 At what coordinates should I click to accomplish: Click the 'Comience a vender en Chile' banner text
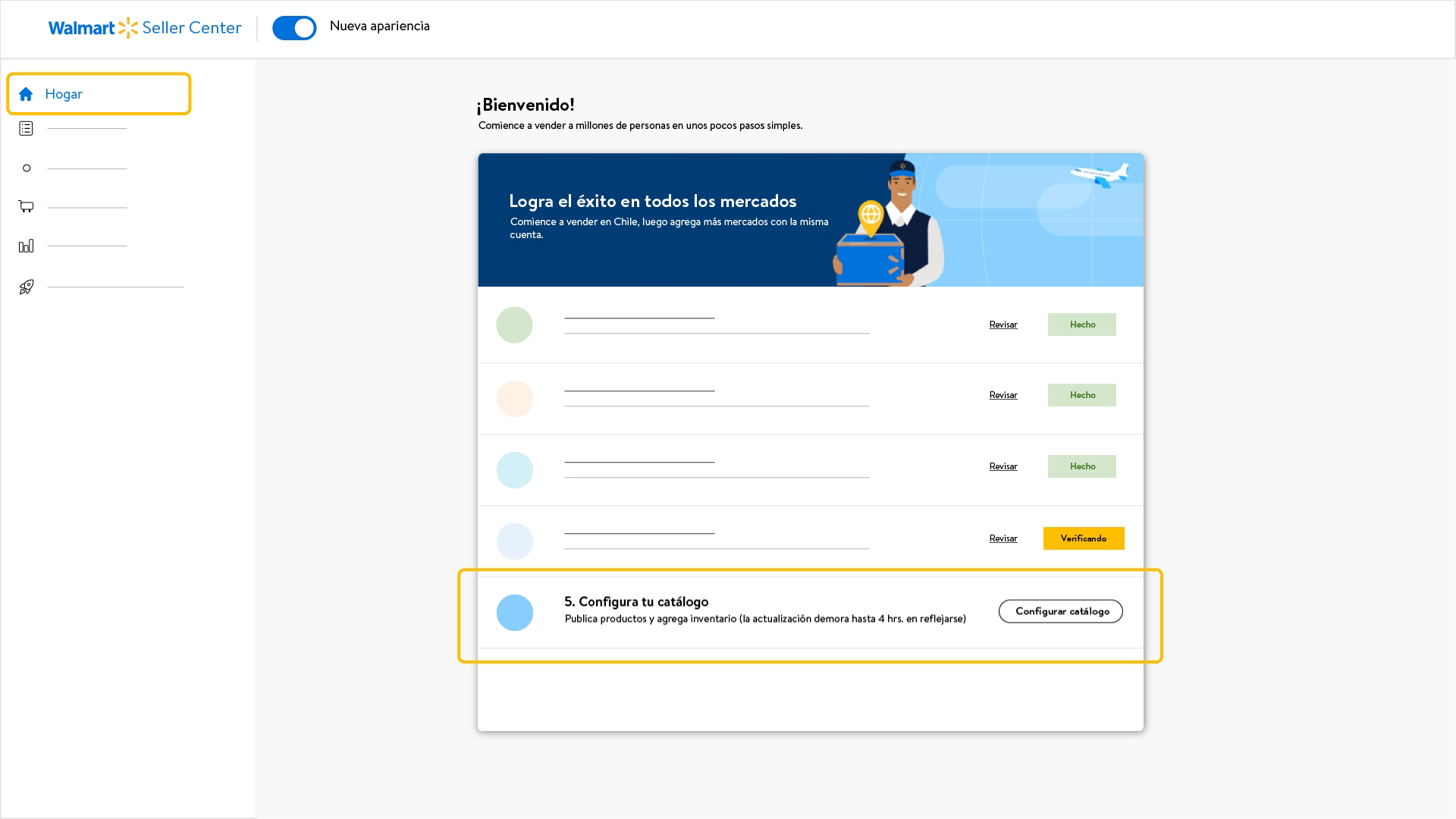pos(669,228)
